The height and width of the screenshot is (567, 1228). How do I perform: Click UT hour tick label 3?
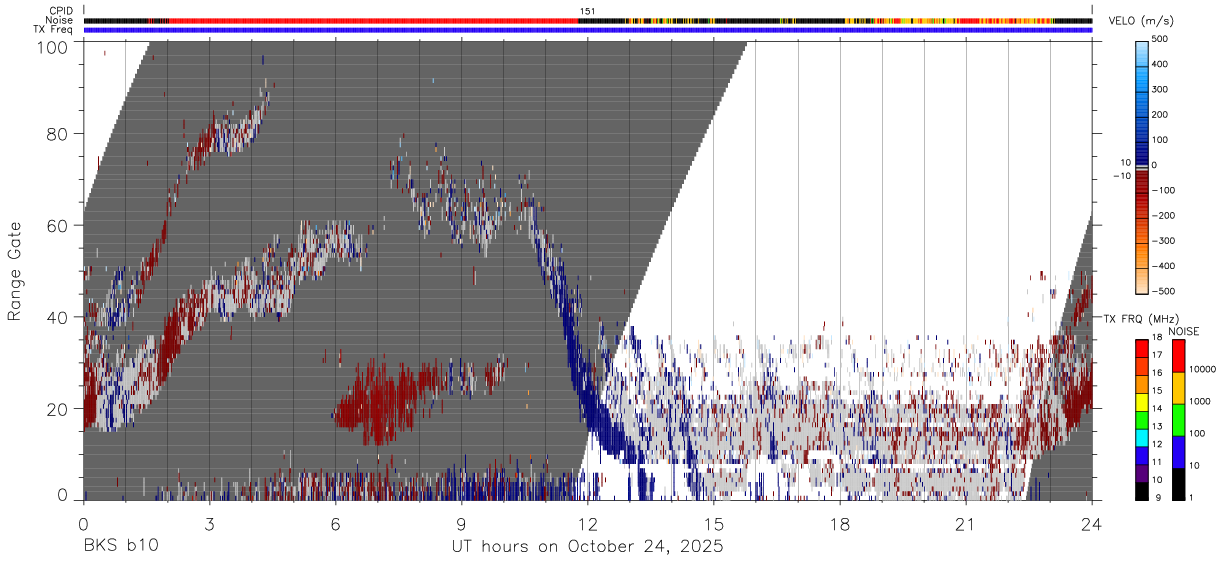click(209, 524)
